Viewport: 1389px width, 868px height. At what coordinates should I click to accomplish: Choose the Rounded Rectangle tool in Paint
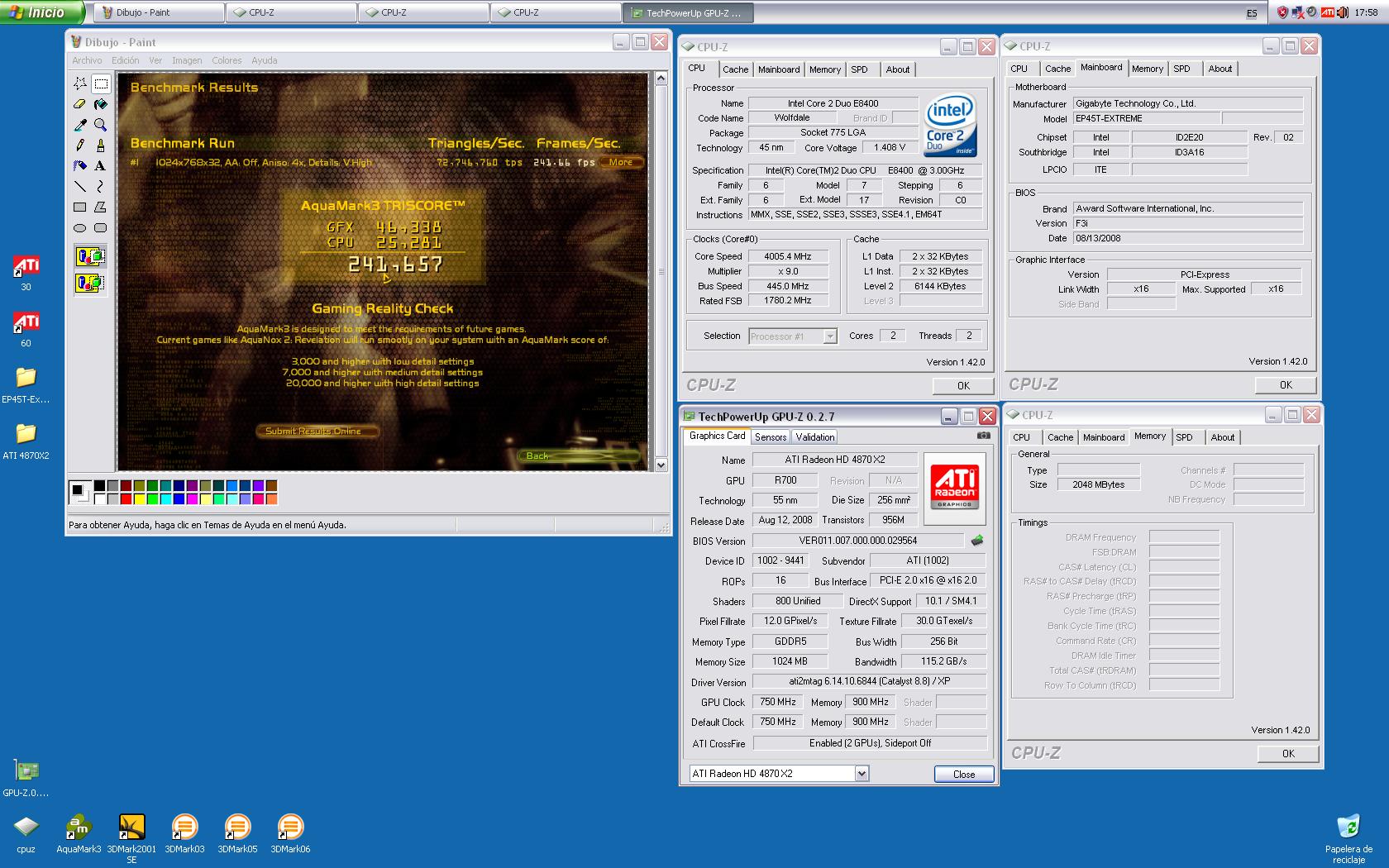[101, 228]
